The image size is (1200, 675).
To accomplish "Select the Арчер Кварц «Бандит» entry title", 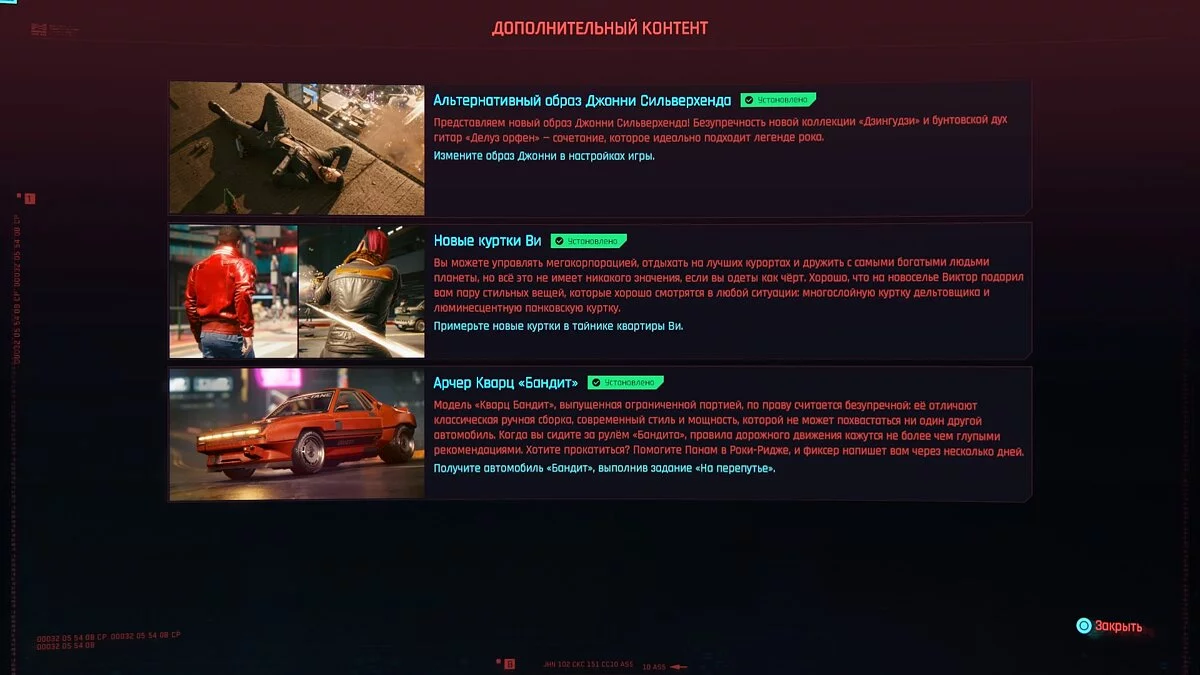I will pos(505,382).
